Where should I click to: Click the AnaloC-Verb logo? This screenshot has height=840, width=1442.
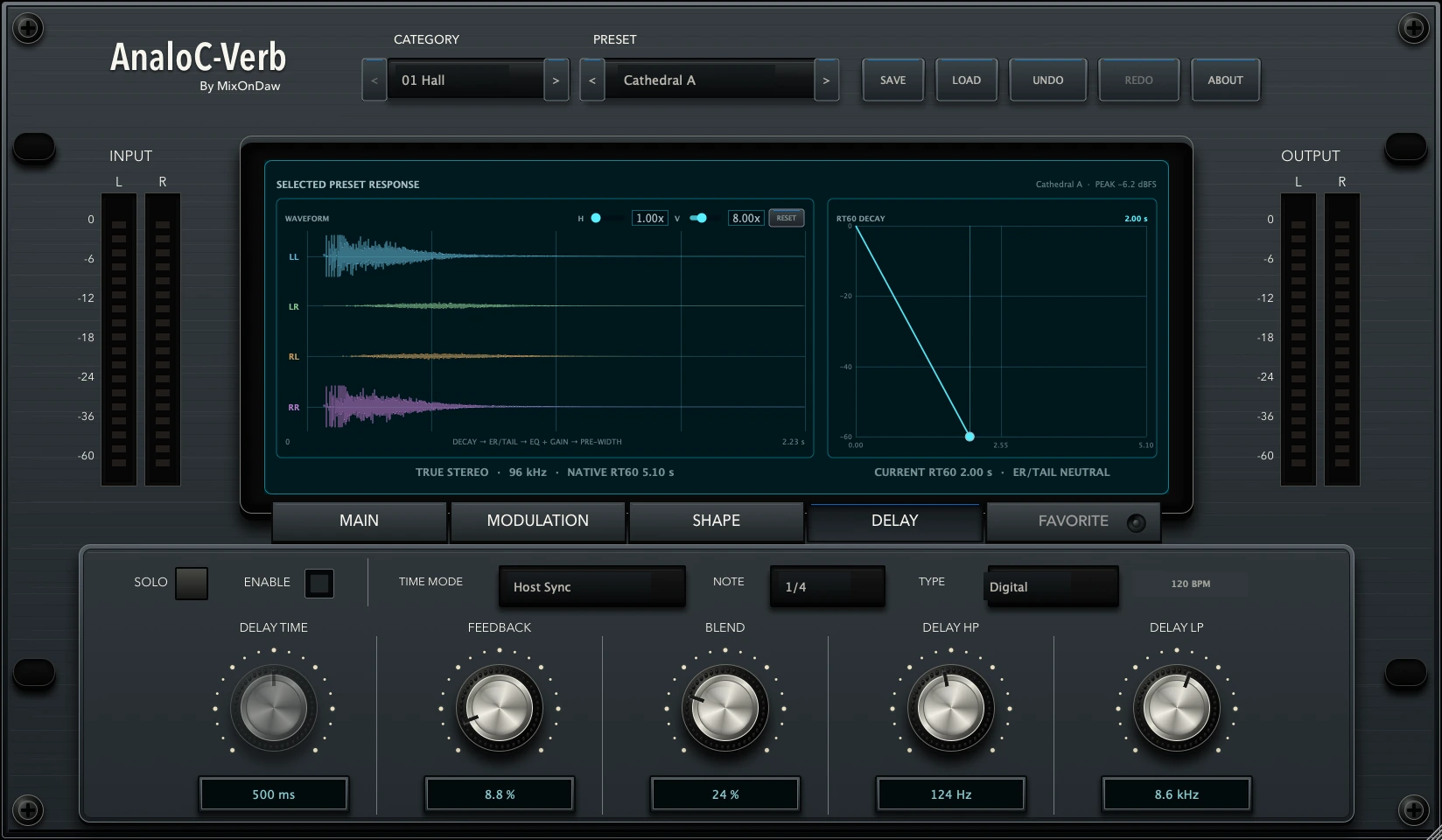coord(198,58)
